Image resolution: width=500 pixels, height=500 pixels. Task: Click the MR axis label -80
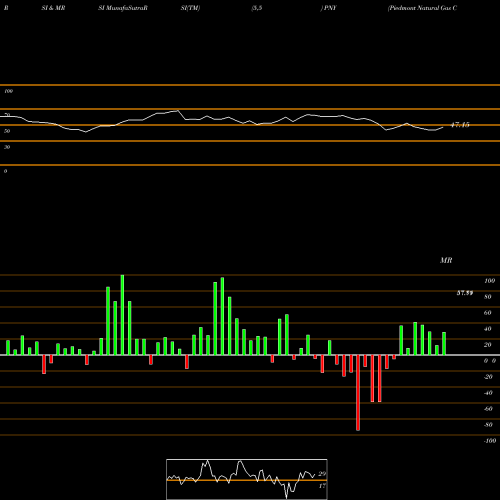(488, 425)
